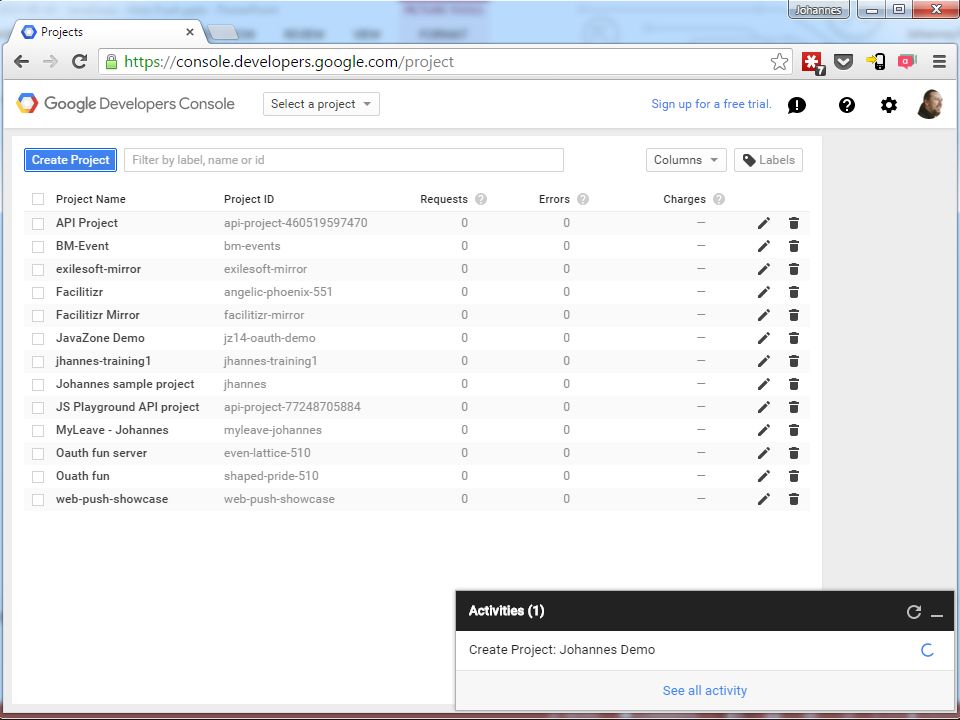Viewport: 960px width, 720px height.
Task: Edit MyLeave - Johannes with the pencil icon
Action: (763, 430)
